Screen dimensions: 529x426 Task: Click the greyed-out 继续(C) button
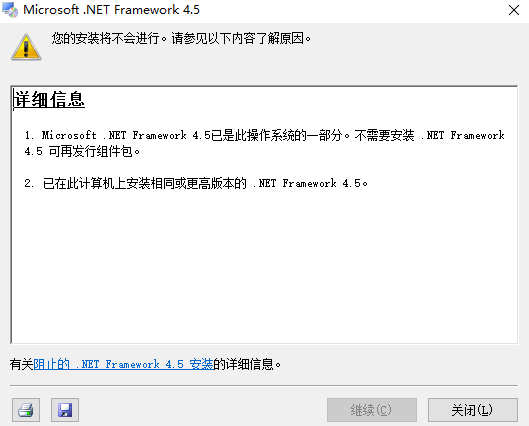click(x=372, y=410)
